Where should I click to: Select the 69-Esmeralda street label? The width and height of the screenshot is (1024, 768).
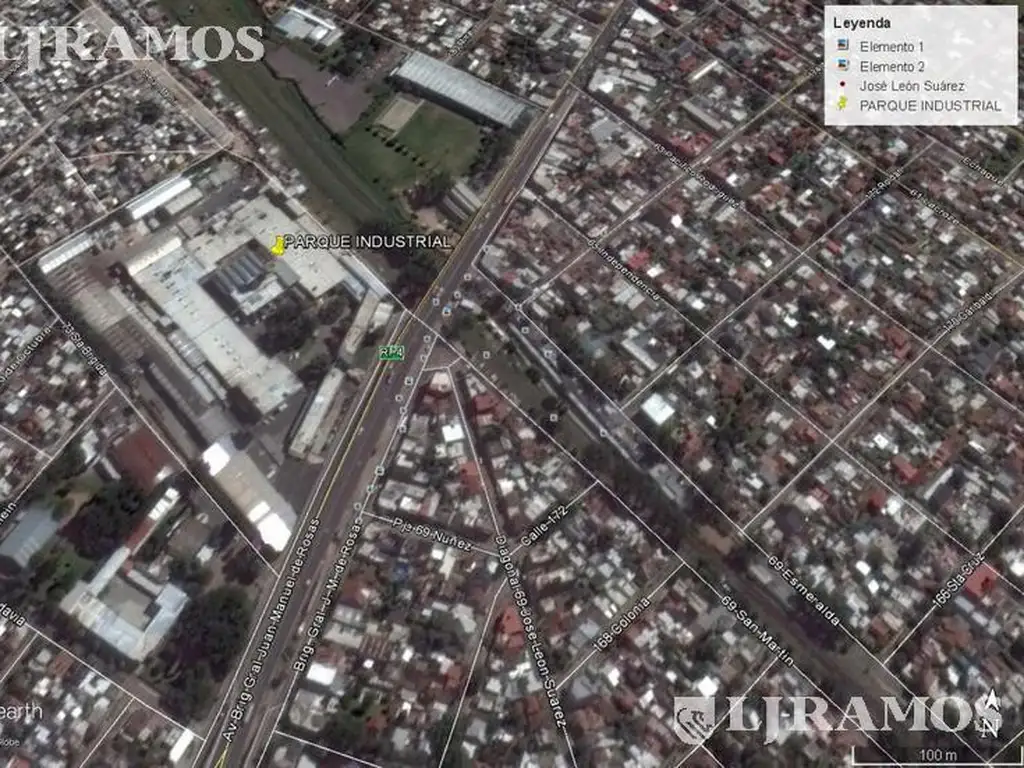[x=806, y=592]
